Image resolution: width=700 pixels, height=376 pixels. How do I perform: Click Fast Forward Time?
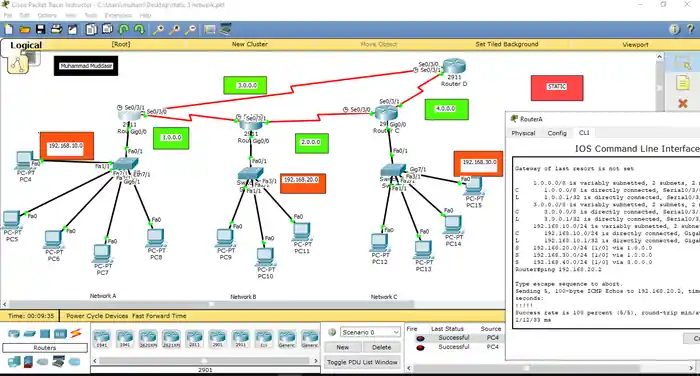159,316
